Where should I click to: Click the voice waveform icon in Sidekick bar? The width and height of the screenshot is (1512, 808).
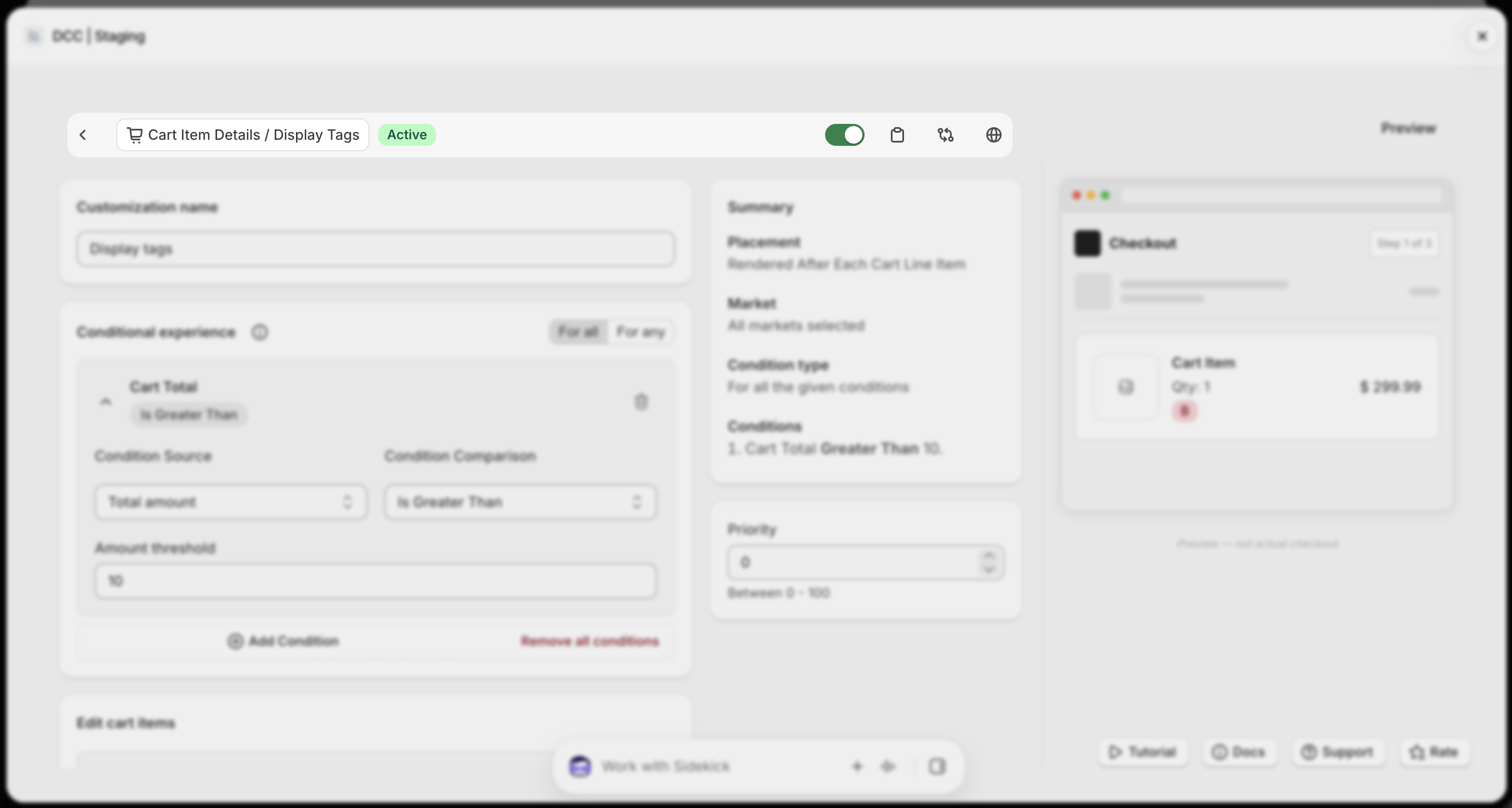tap(888, 766)
